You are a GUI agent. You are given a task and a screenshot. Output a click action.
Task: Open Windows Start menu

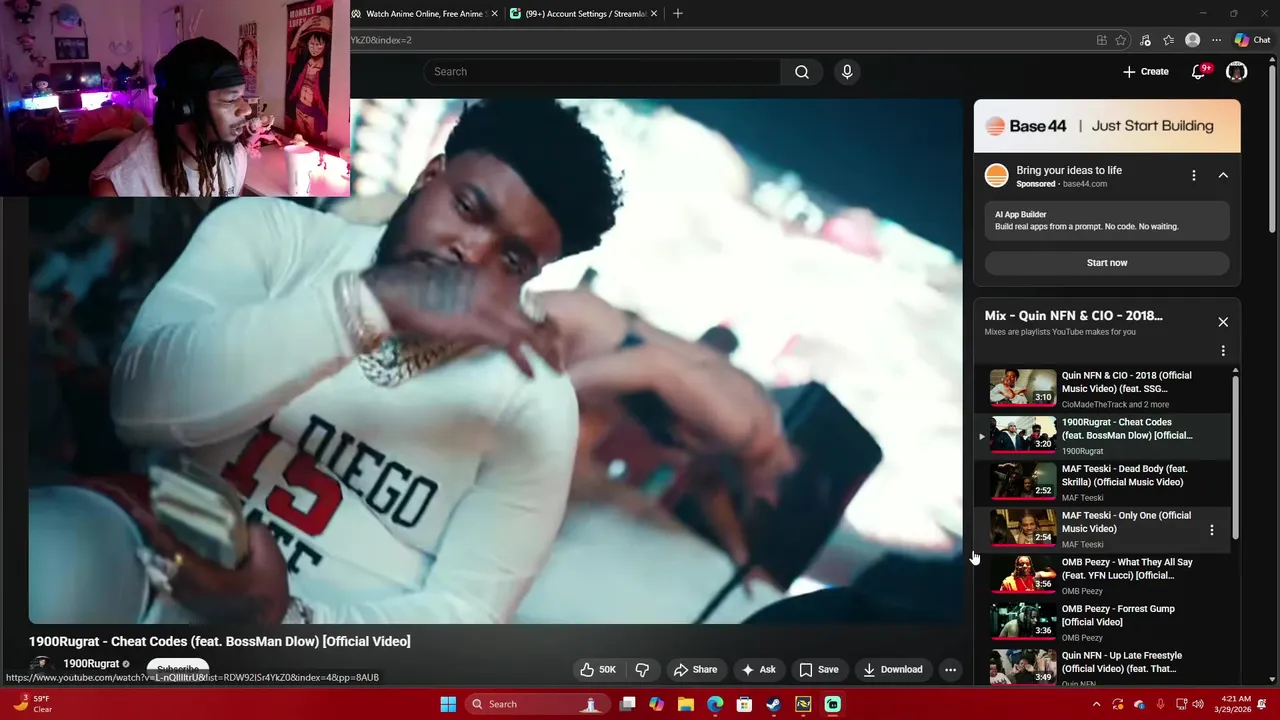[x=448, y=704]
